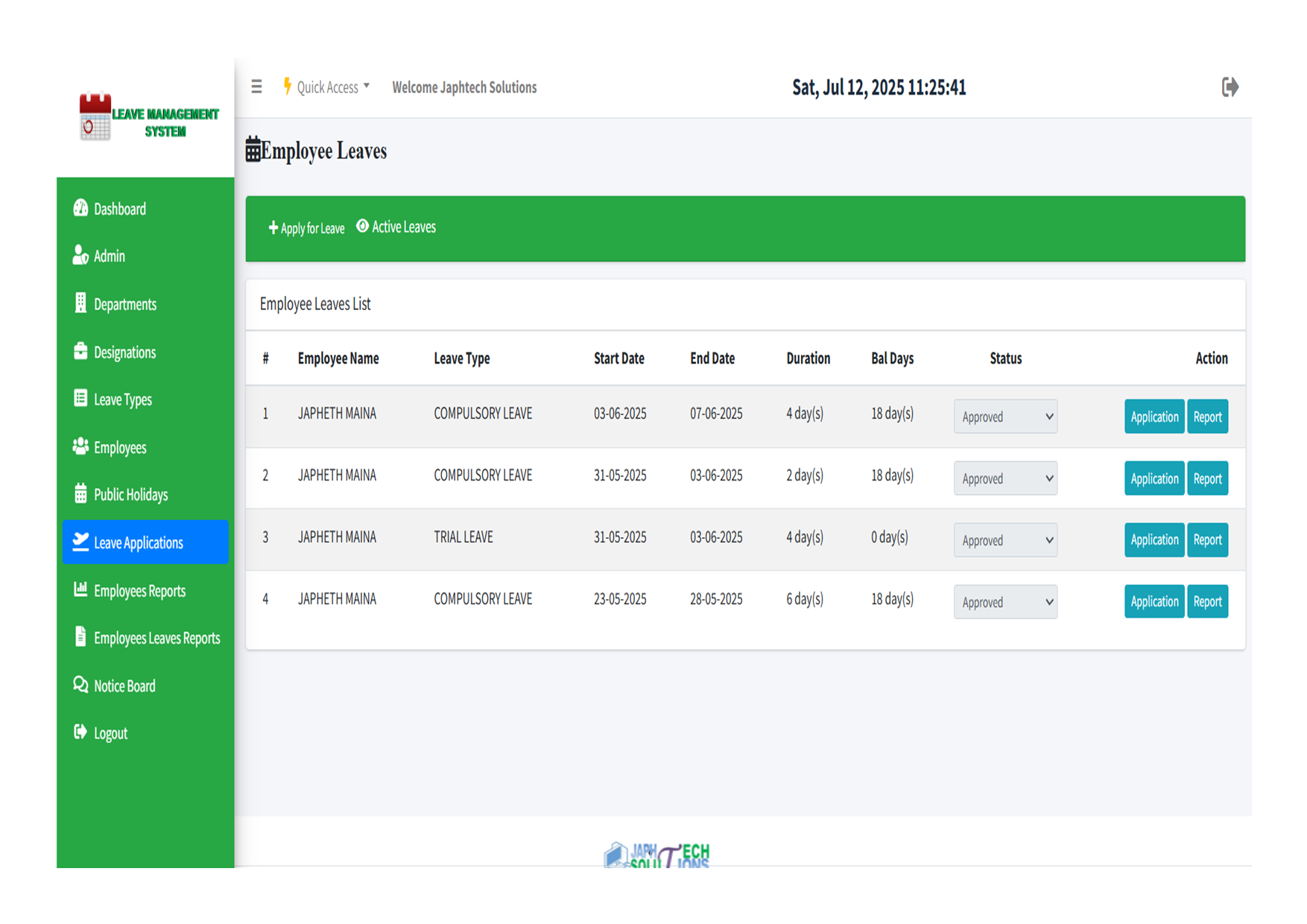
Task: Open Employees Leaves Reports menu item
Action: [145, 638]
